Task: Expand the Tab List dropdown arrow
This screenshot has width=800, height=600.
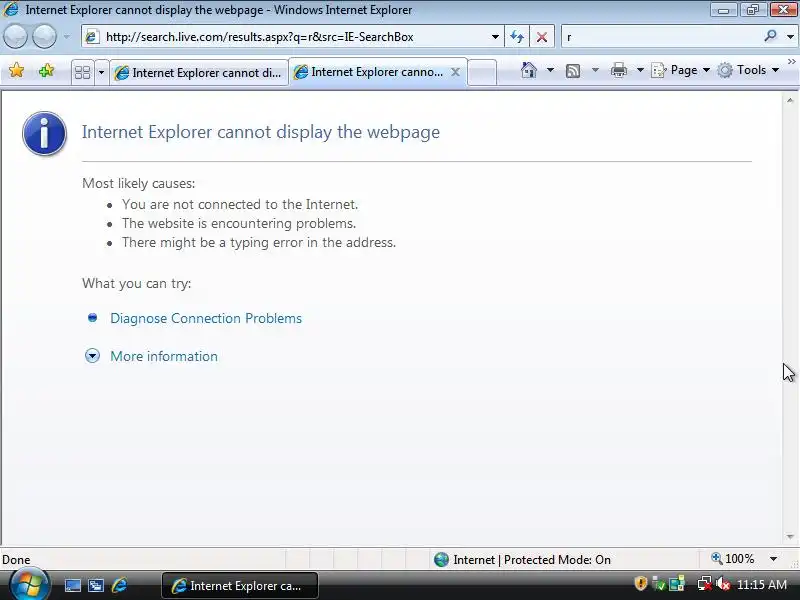Action: tap(101, 72)
